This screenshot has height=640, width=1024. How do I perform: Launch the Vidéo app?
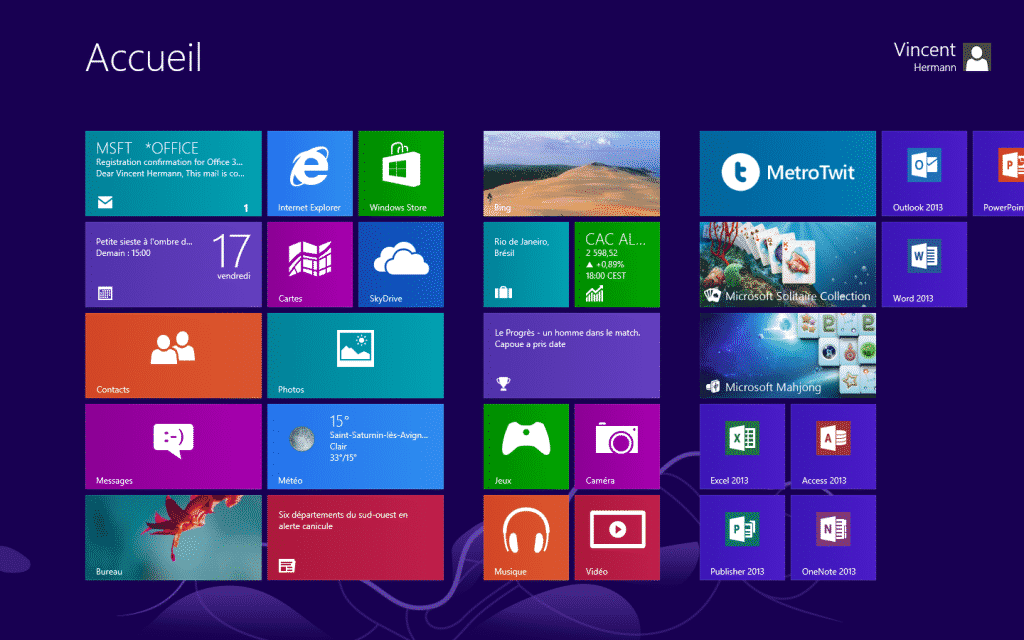click(x=616, y=537)
